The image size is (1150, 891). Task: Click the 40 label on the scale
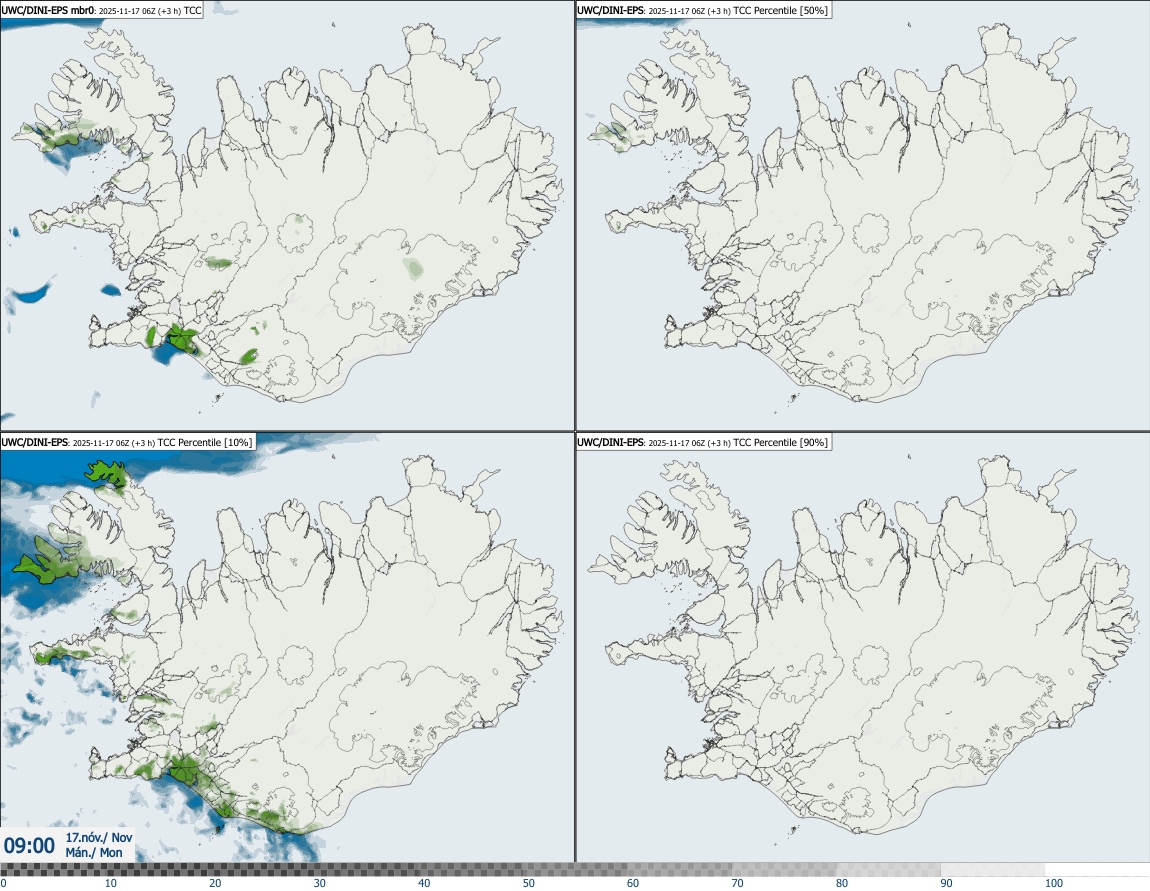click(x=424, y=883)
